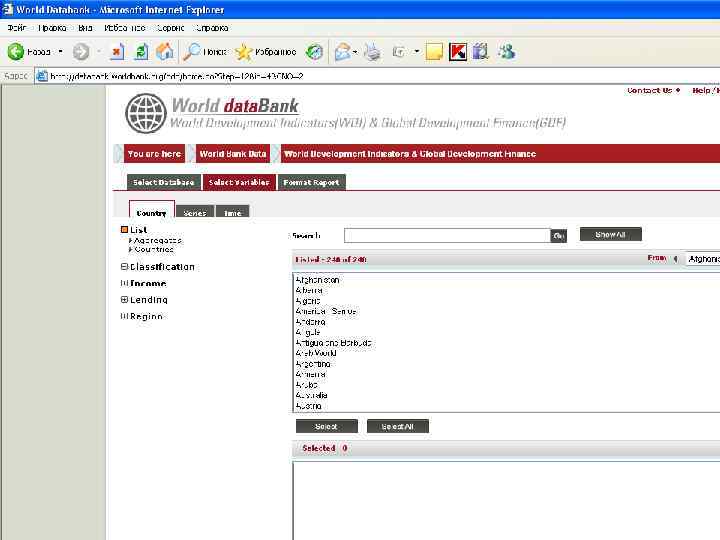
Task: Open dropdown arrow next to Mail icon
Action: (355, 52)
